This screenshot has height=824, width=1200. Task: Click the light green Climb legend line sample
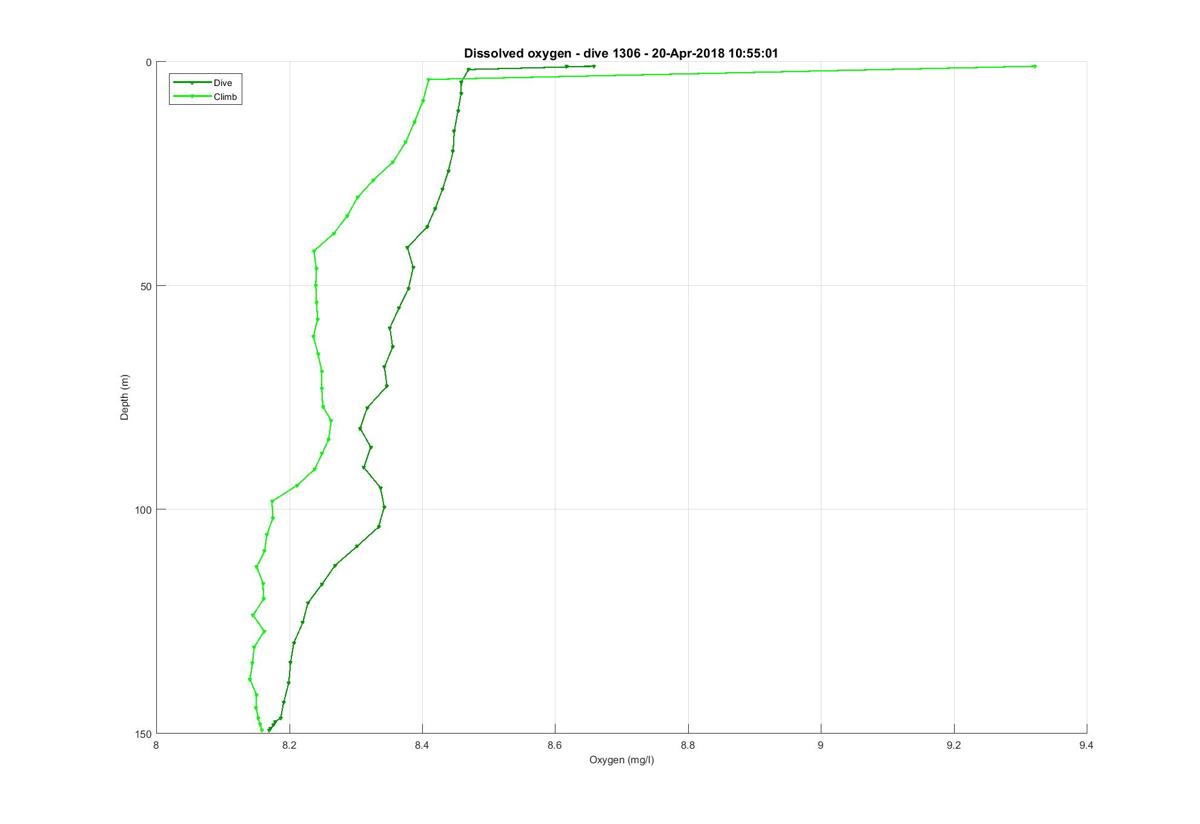tap(191, 96)
